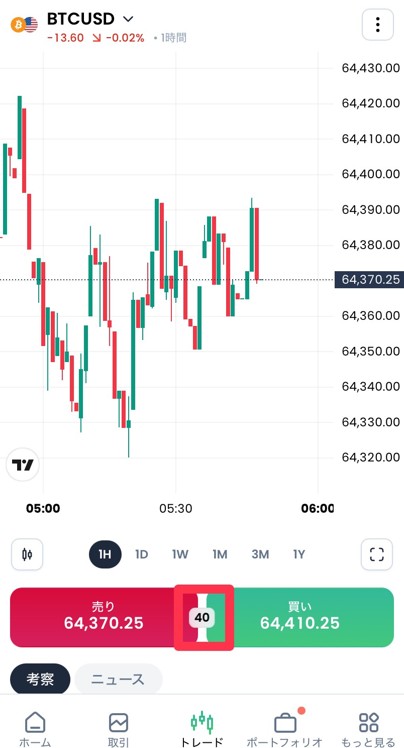This screenshot has height=748, width=404.
Task: Select 1H timeframe
Action: click(105, 554)
